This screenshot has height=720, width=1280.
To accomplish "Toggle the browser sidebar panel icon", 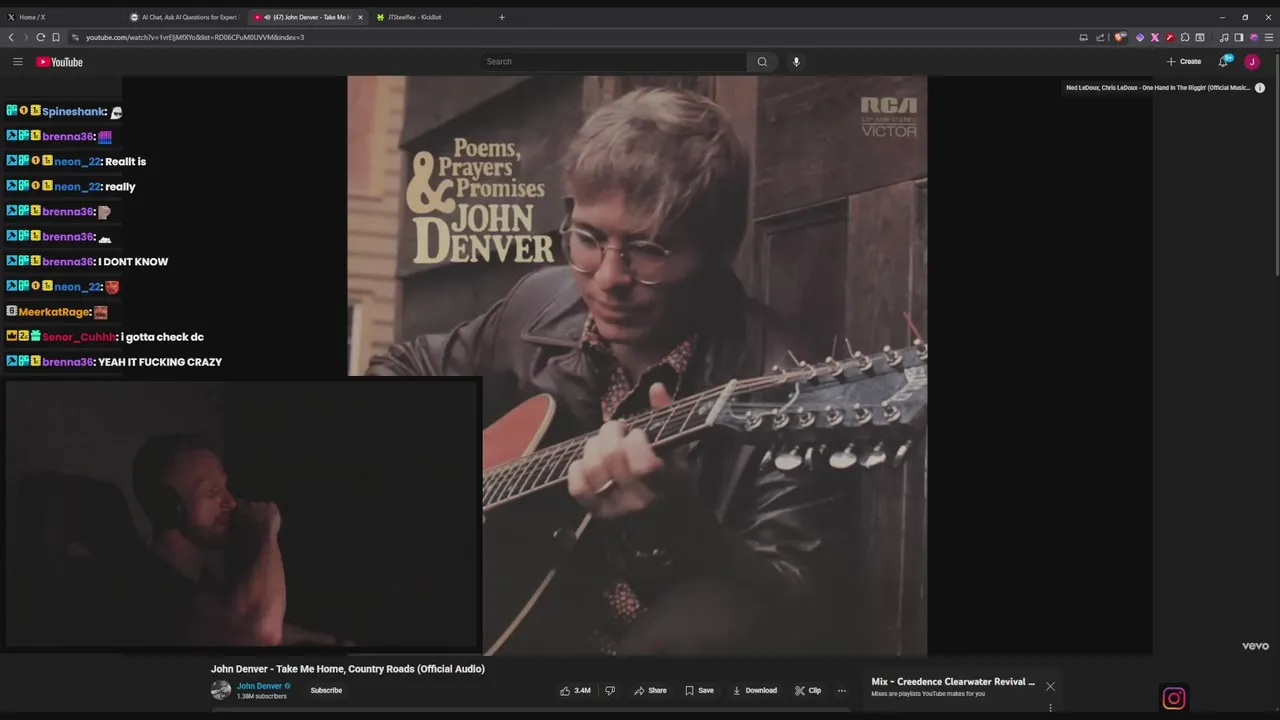I will [x=1239, y=37].
